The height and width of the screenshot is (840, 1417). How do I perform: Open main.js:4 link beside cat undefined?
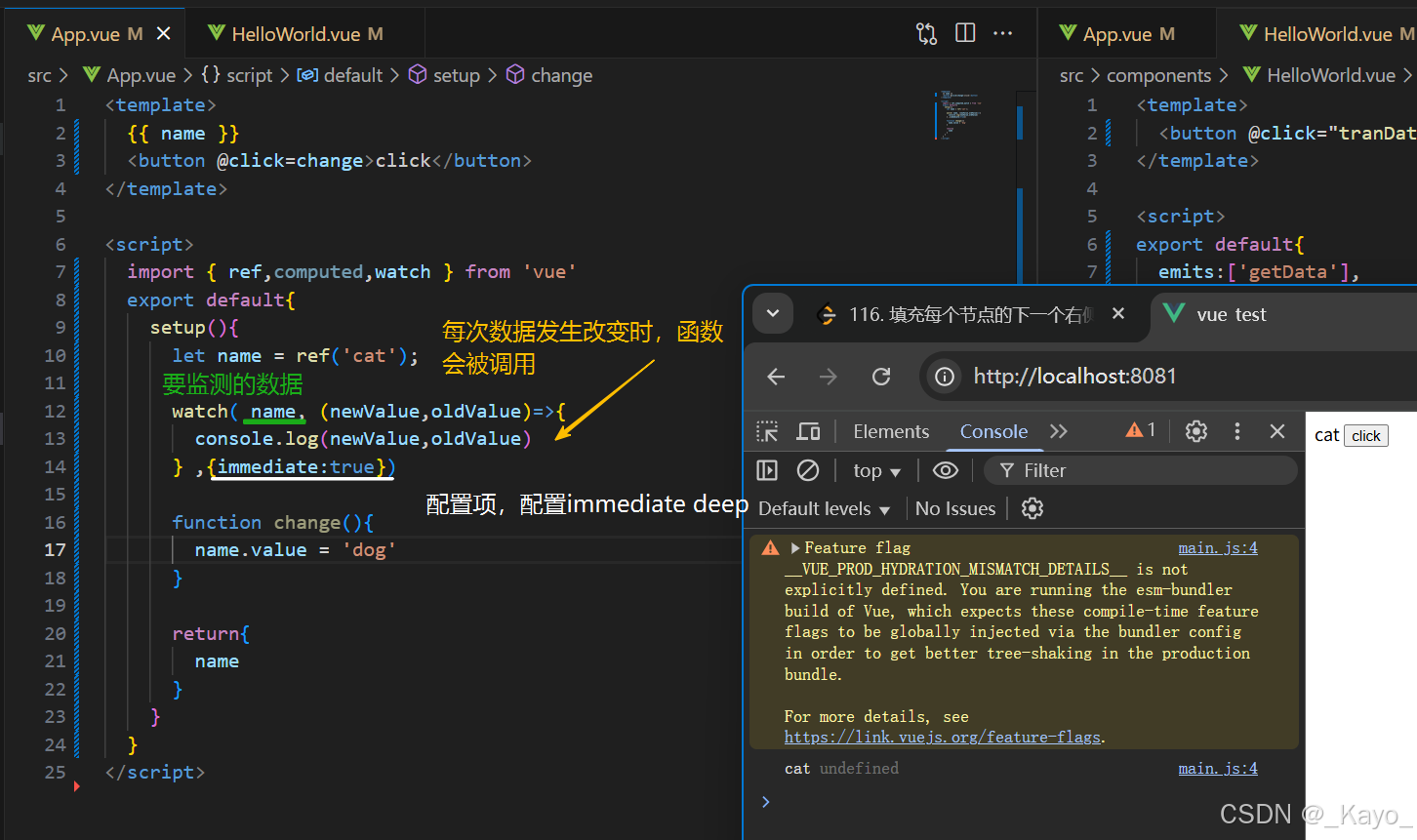coord(1217,769)
